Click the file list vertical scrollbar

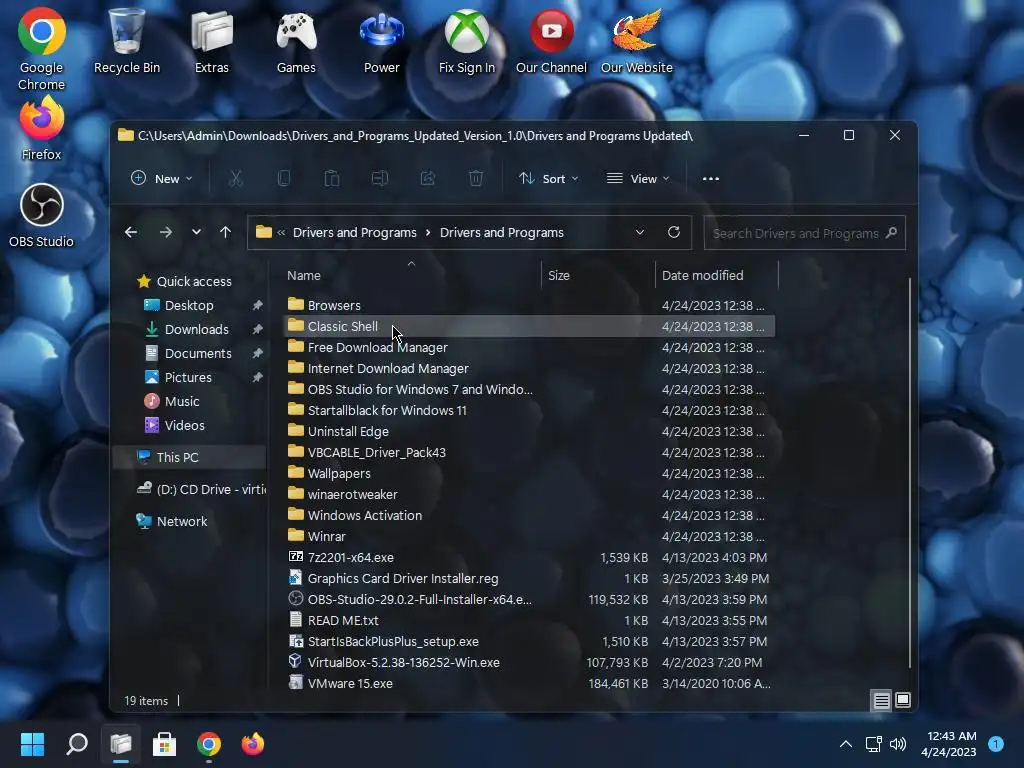(910, 473)
